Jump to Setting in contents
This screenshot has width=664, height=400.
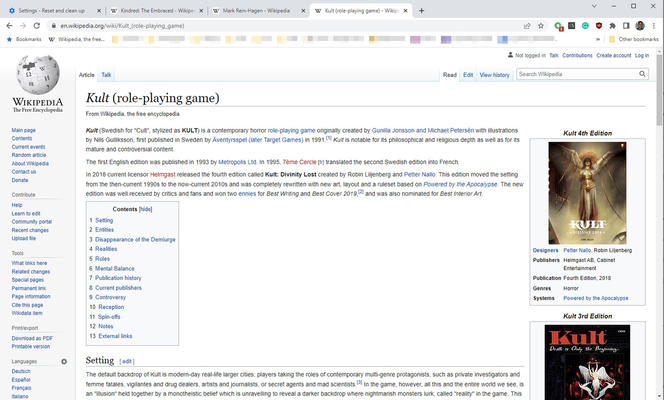pyautogui.click(x=104, y=220)
